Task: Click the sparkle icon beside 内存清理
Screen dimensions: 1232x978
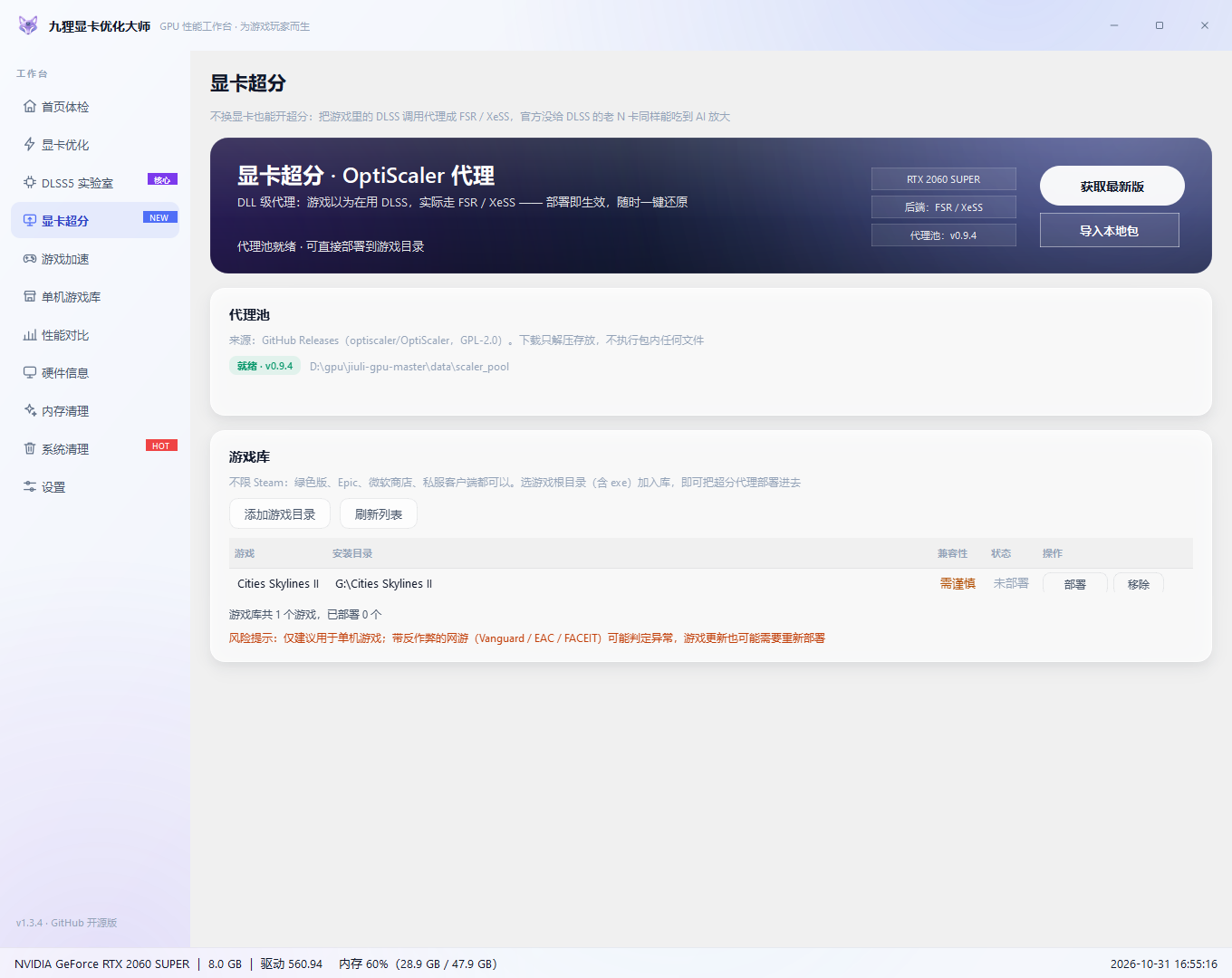Action: pyautogui.click(x=30, y=411)
